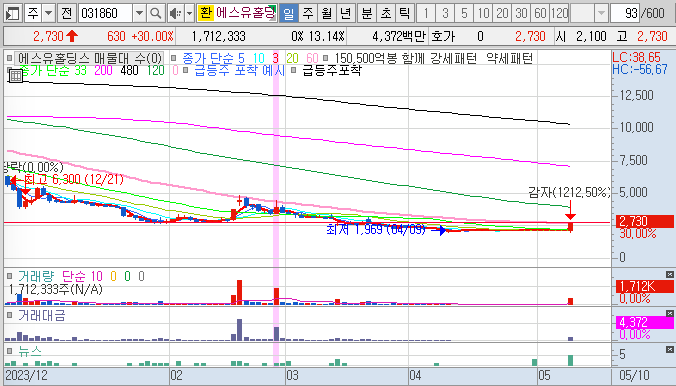This screenshot has height=386, width=676.
Task: Click the red 감자 arrow marker
Action: (570, 211)
